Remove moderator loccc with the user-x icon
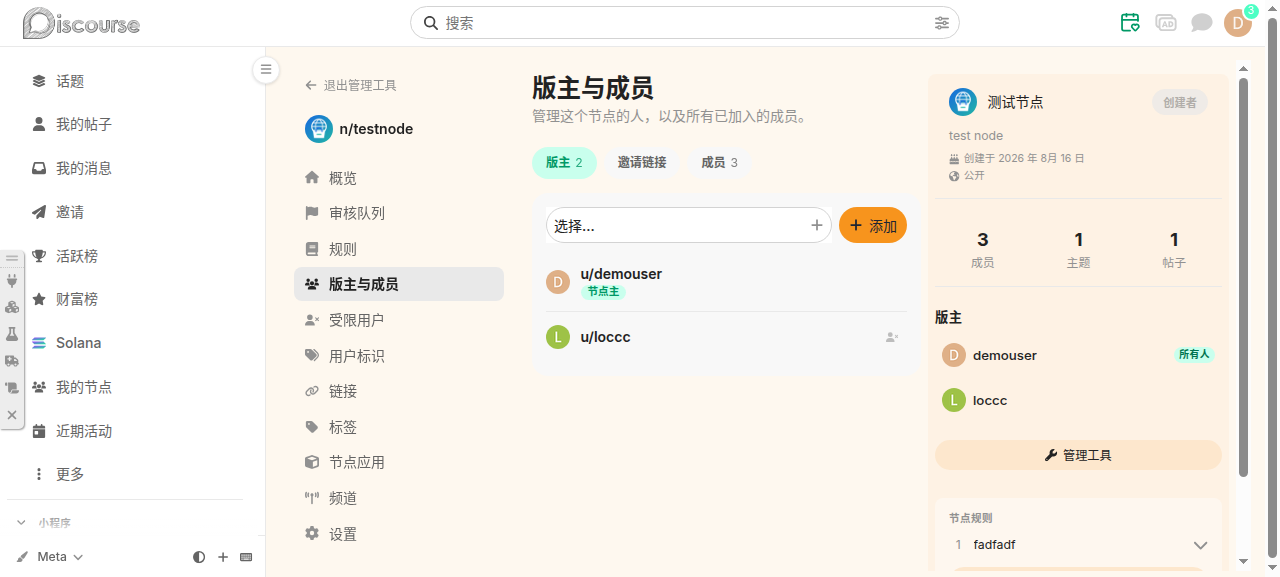 tap(892, 337)
